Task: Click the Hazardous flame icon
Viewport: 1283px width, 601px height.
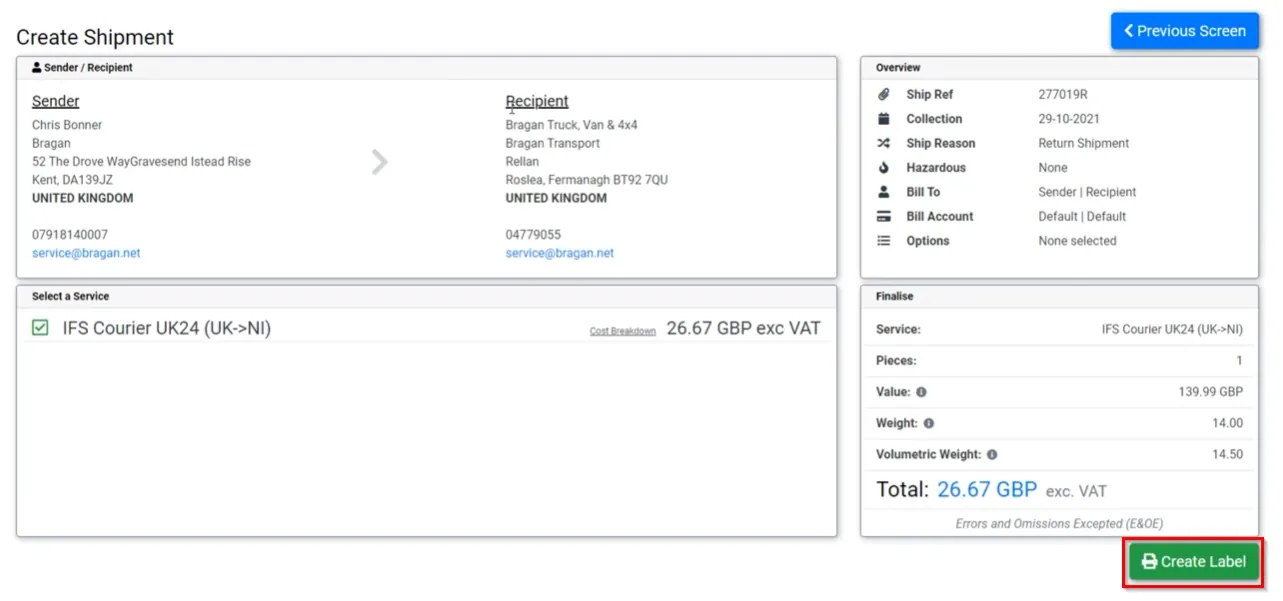Action: click(x=884, y=168)
